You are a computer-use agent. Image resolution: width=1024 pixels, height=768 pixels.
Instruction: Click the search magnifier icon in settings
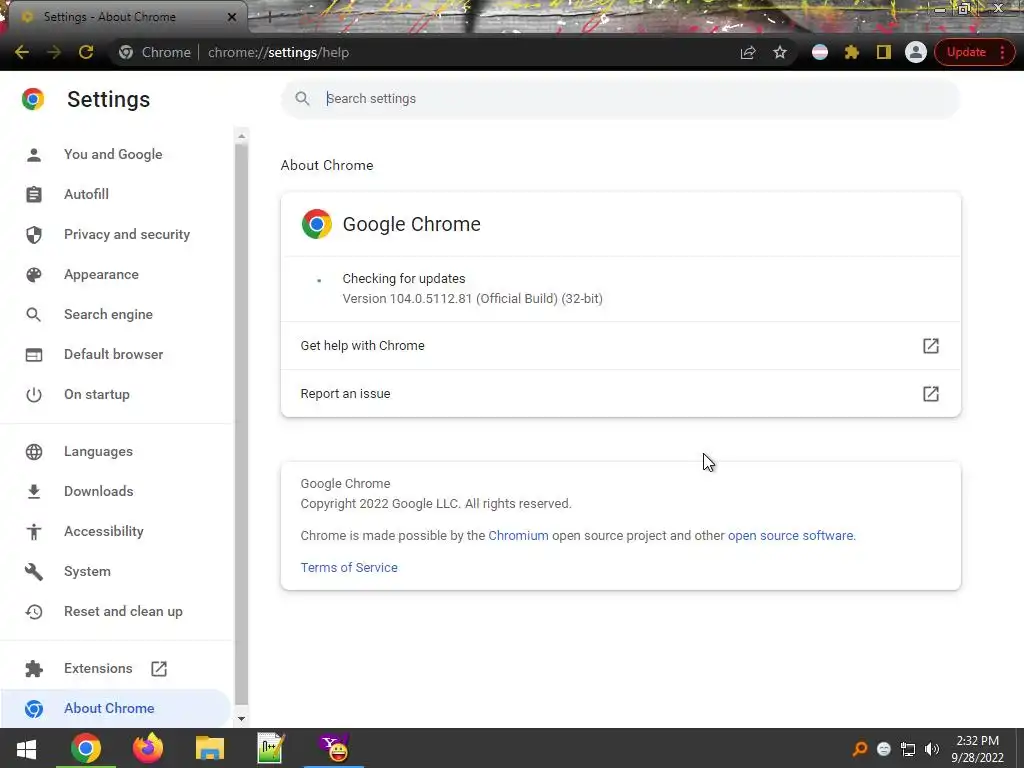(x=302, y=99)
